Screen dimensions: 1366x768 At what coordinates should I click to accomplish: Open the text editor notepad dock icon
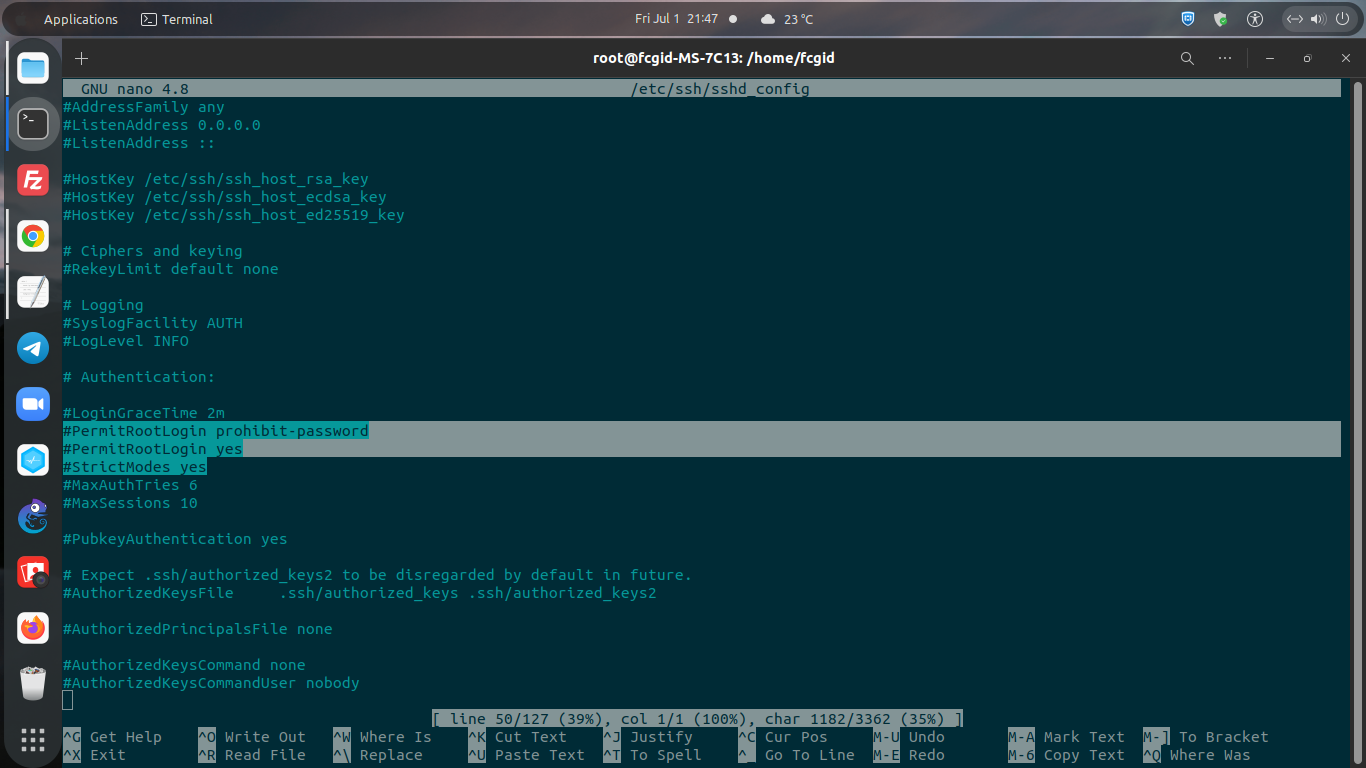tap(33, 292)
